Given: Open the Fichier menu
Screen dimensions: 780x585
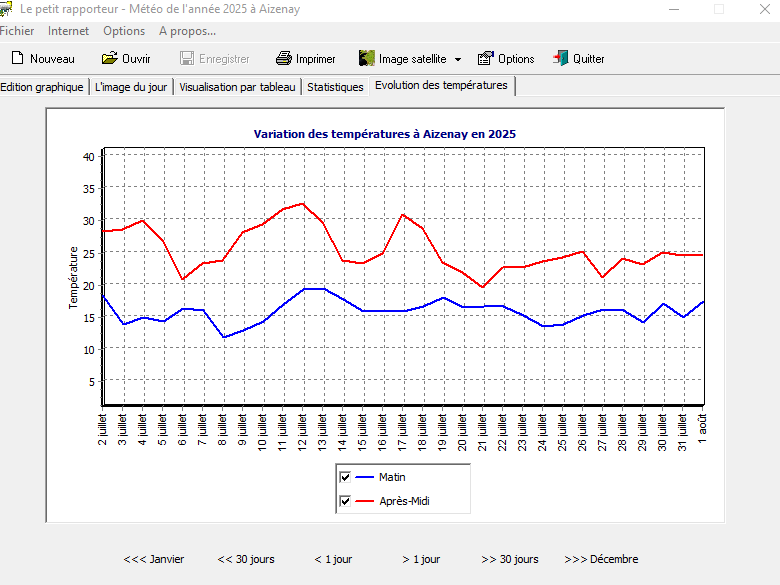Looking at the screenshot, I should point(17,31).
